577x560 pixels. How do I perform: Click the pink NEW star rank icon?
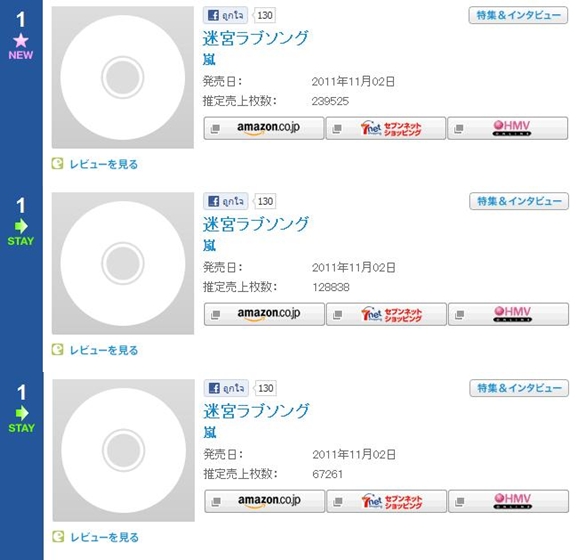click(21, 40)
